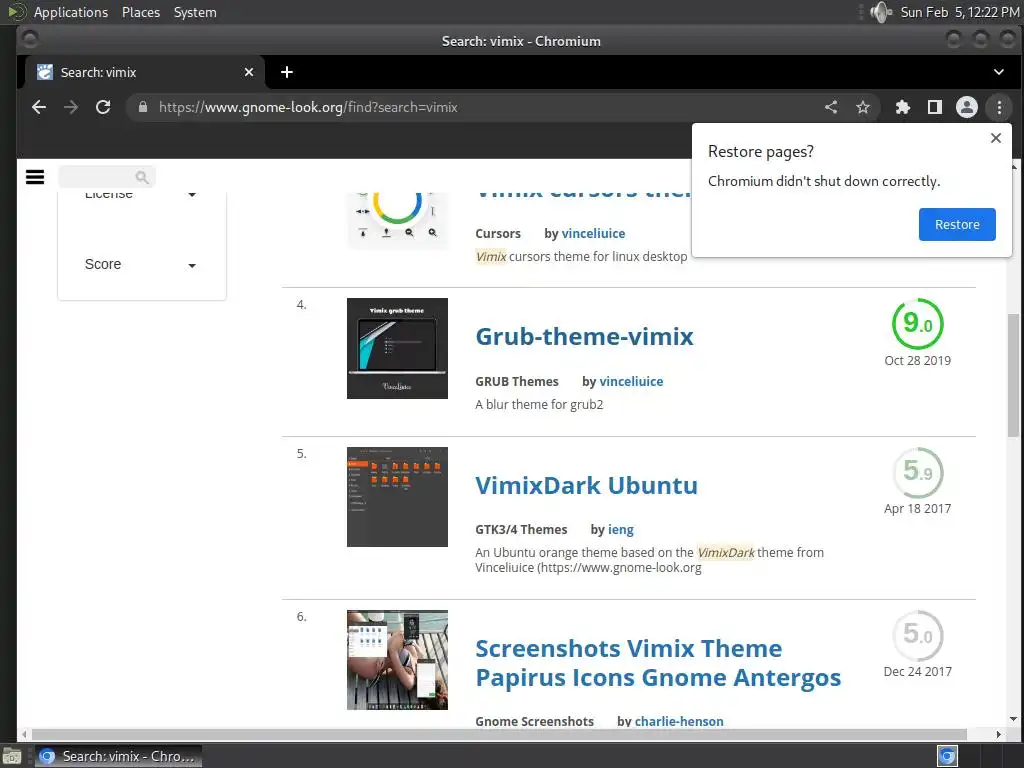Click the workspace switcher icon
This screenshot has width=1024, height=768.
click(947, 756)
